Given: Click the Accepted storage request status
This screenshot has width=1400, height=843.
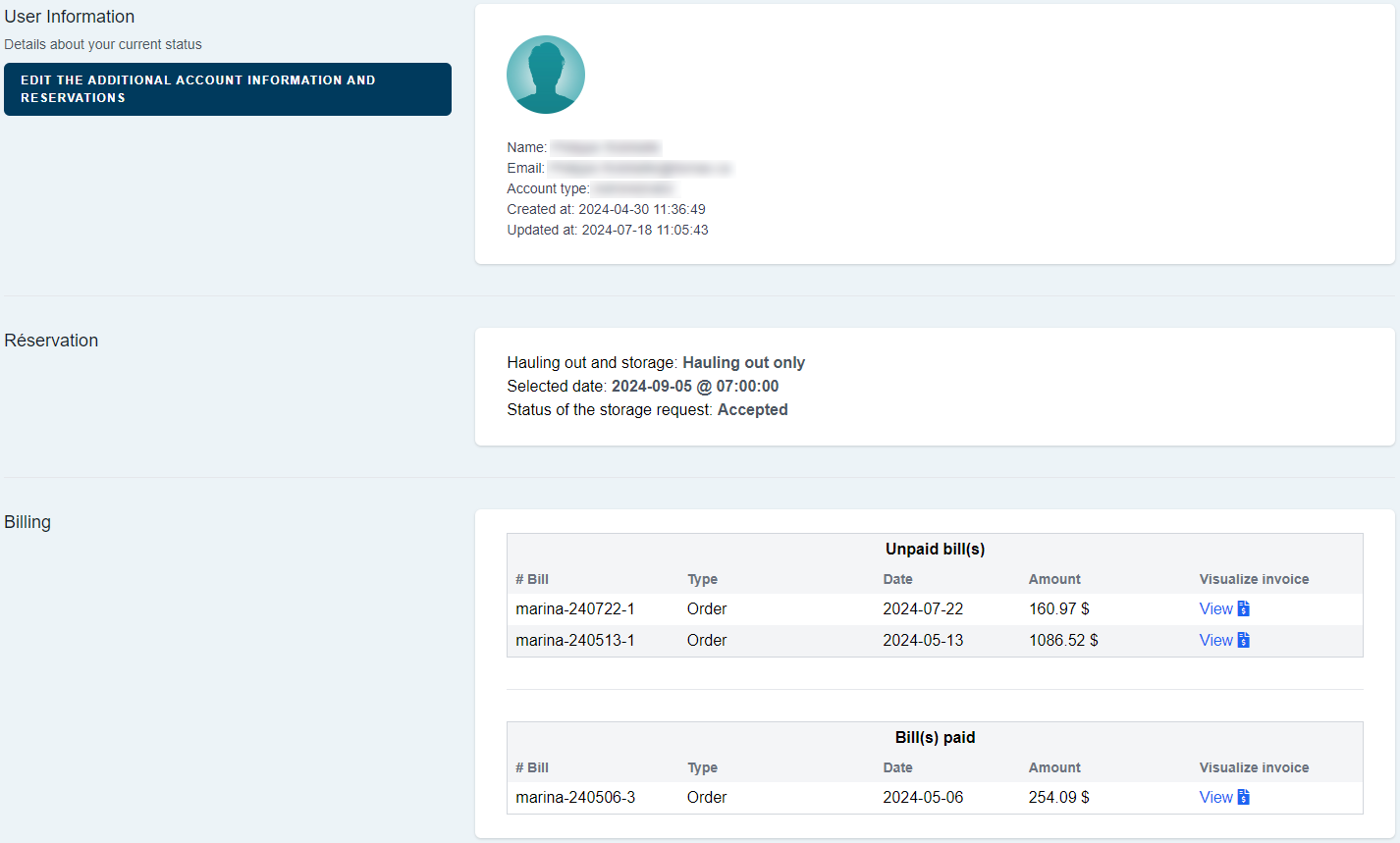Looking at the screenshot, I should point(752,409).
